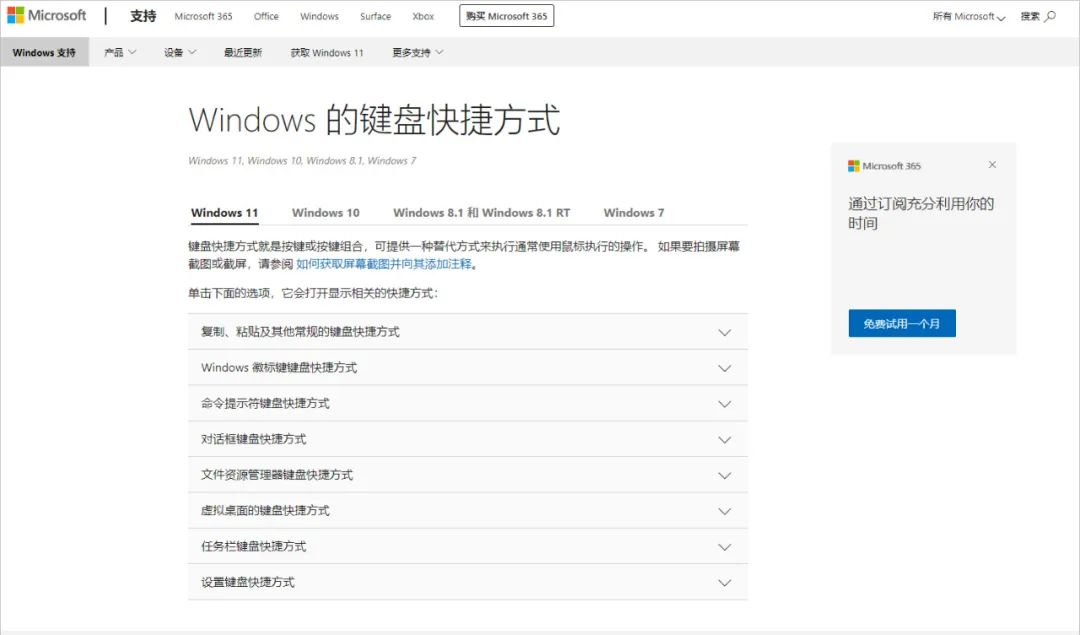
Task: Click the 搜索 label in header
Action: (1030, 17)
